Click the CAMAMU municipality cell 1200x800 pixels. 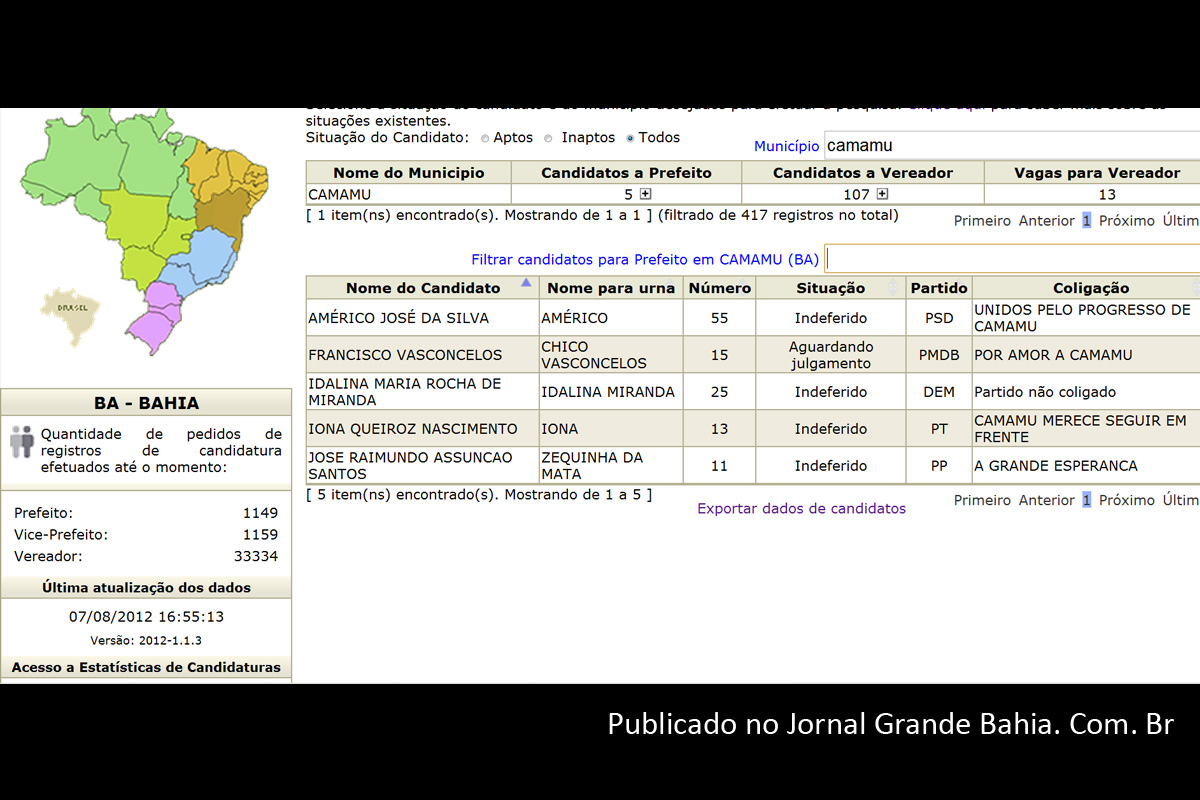click(x=408, y=194)
